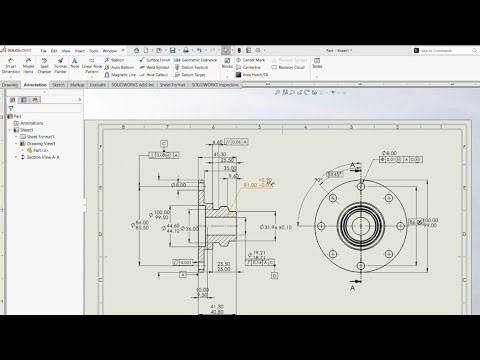The height and width of the screenshot is (360, 480).
Task: Activate the Format Painter tool
Action: pos(60,65)
